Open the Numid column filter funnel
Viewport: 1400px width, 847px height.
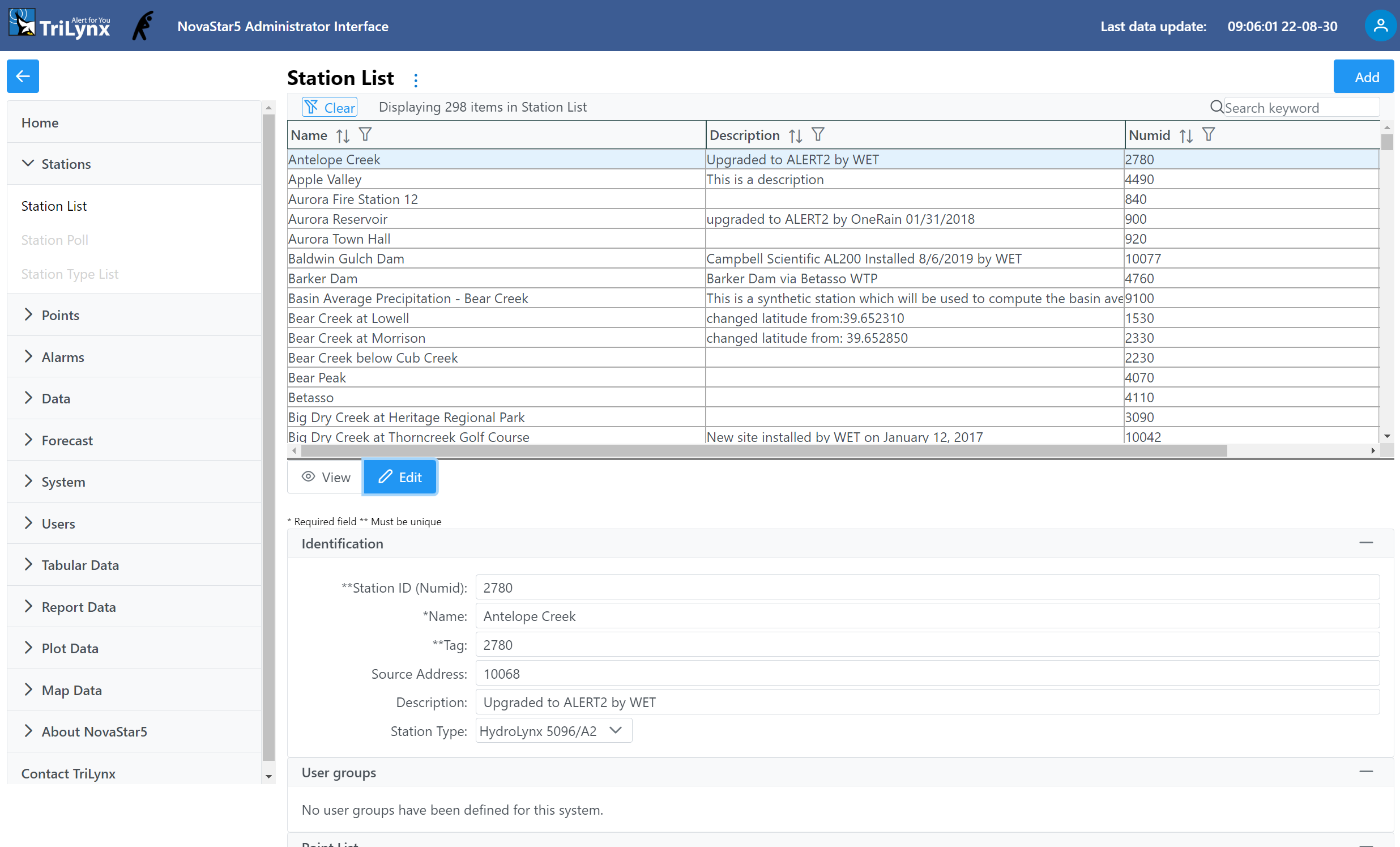(1208, 135)
